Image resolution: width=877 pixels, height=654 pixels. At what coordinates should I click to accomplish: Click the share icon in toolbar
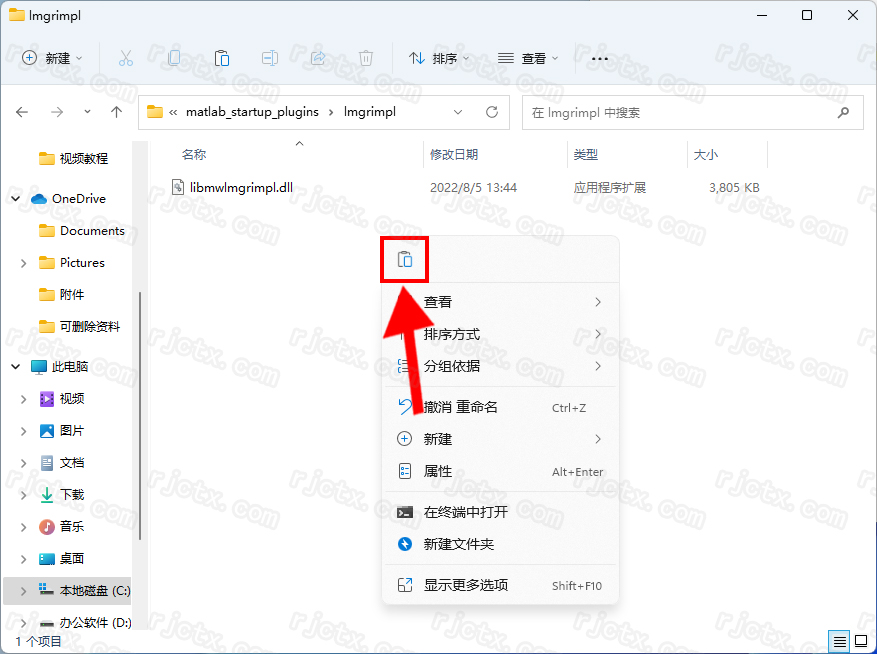pyautogui.click(x=318, y=58)
